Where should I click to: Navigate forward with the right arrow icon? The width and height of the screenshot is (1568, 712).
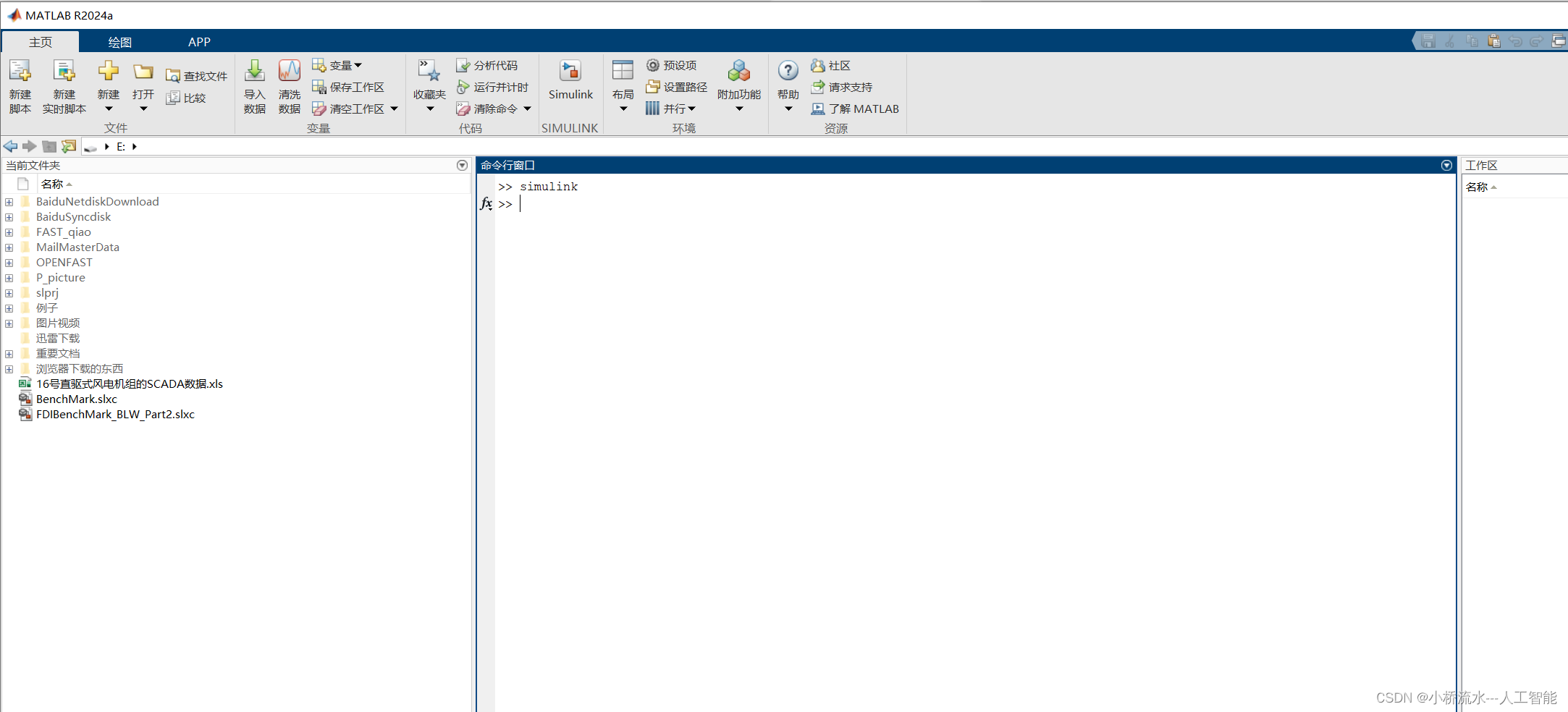30,146
